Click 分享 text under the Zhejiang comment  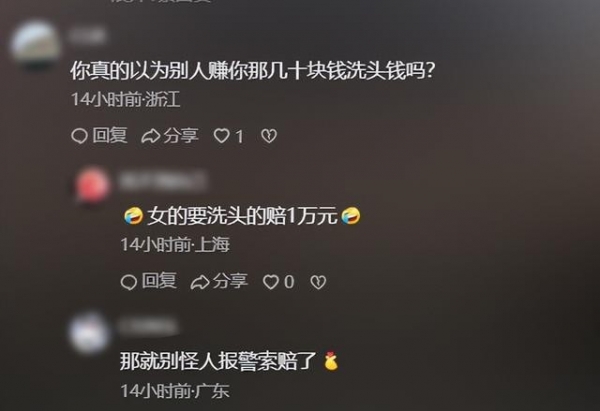click(x=181, y=135)
